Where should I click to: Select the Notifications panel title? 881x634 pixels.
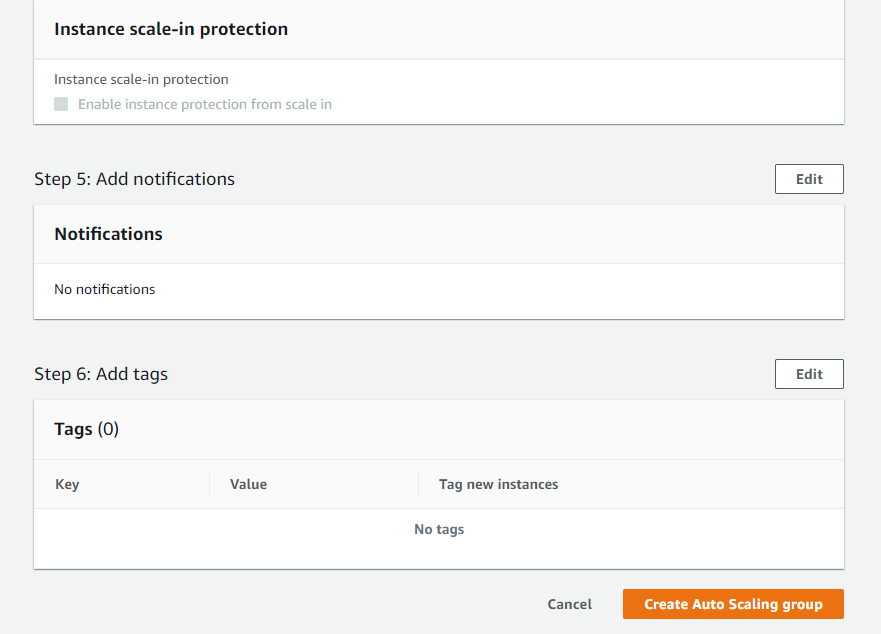(108, 234)
